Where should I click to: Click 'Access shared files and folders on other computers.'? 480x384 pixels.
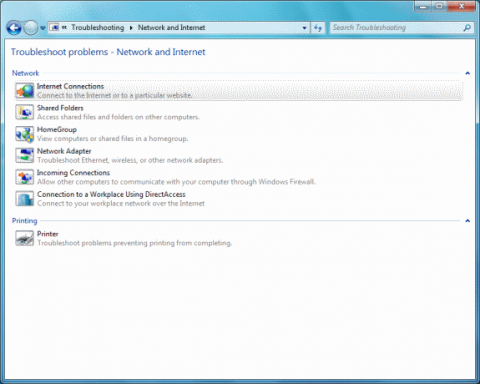point(118,117)
